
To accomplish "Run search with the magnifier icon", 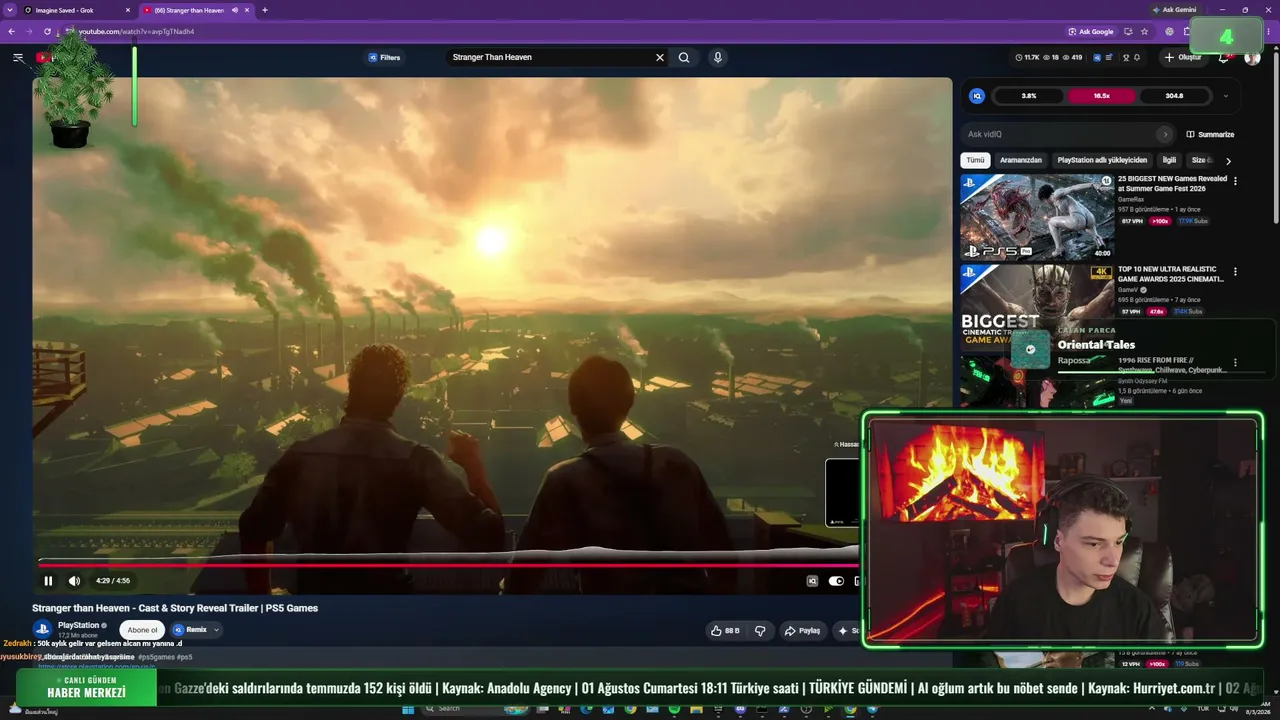I will click(x=684, y=58).
